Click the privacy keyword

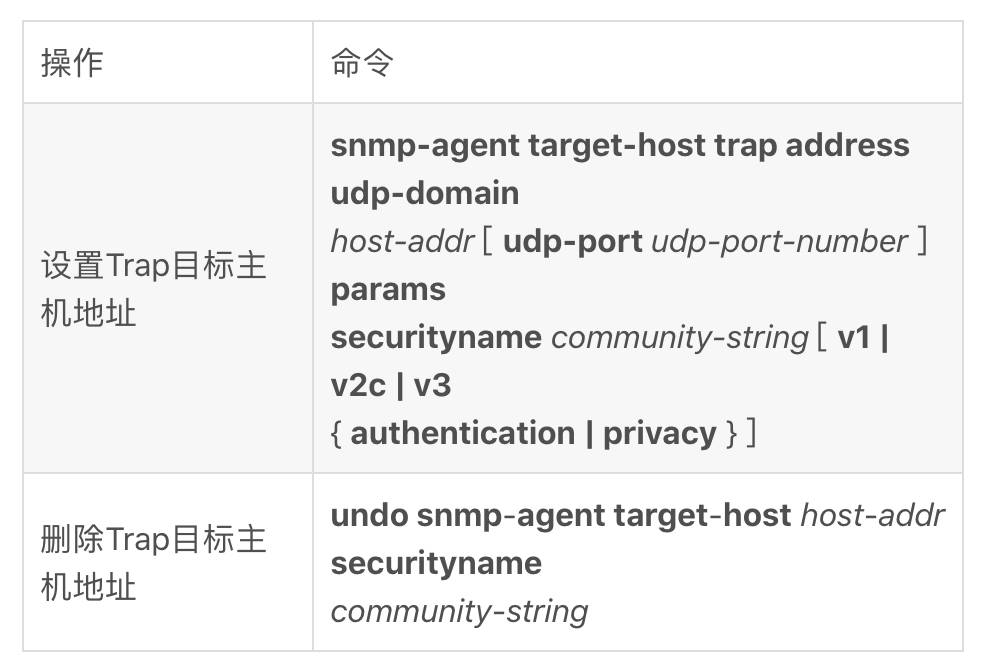tap(659, 435)
